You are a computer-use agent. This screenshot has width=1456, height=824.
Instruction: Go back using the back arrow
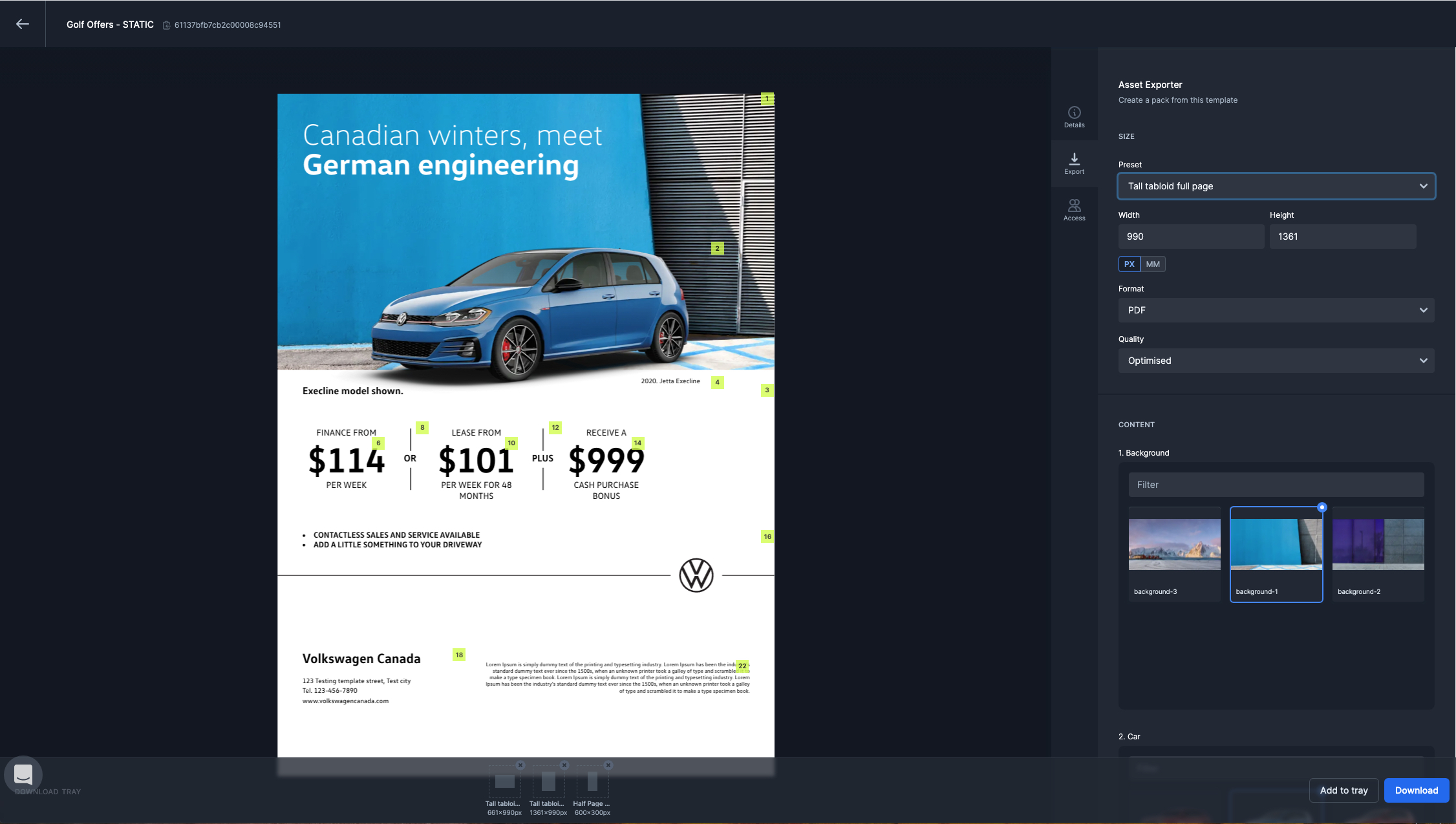[23, 24]
